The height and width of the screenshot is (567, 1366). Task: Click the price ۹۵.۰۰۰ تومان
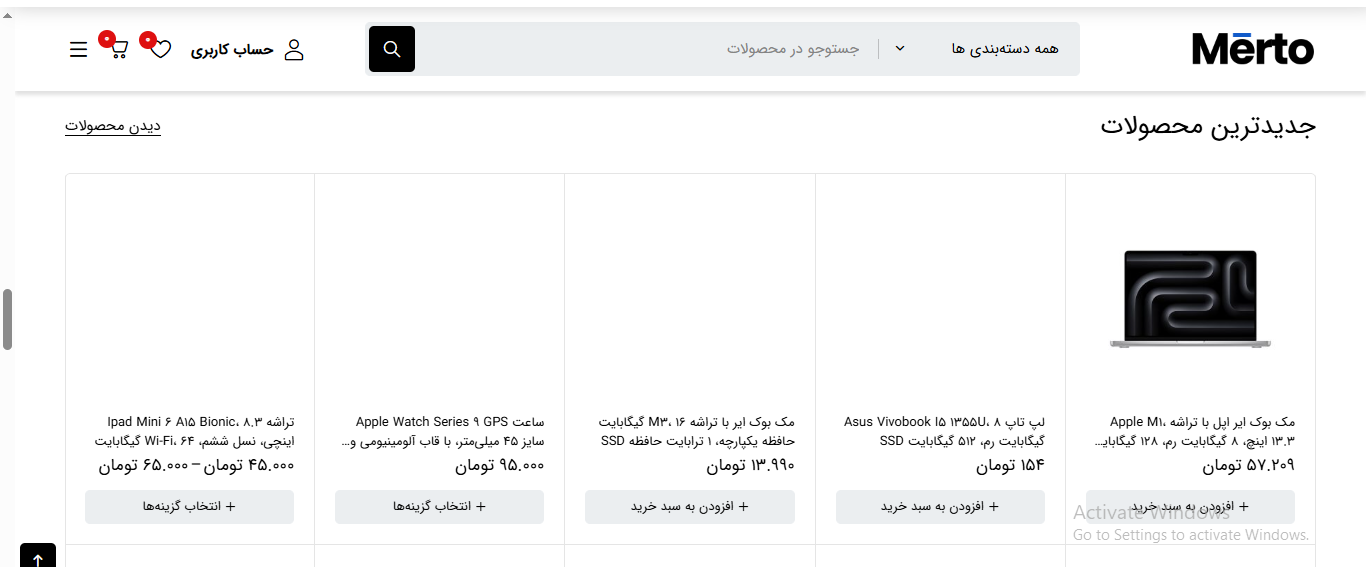[x=499, y=466]
